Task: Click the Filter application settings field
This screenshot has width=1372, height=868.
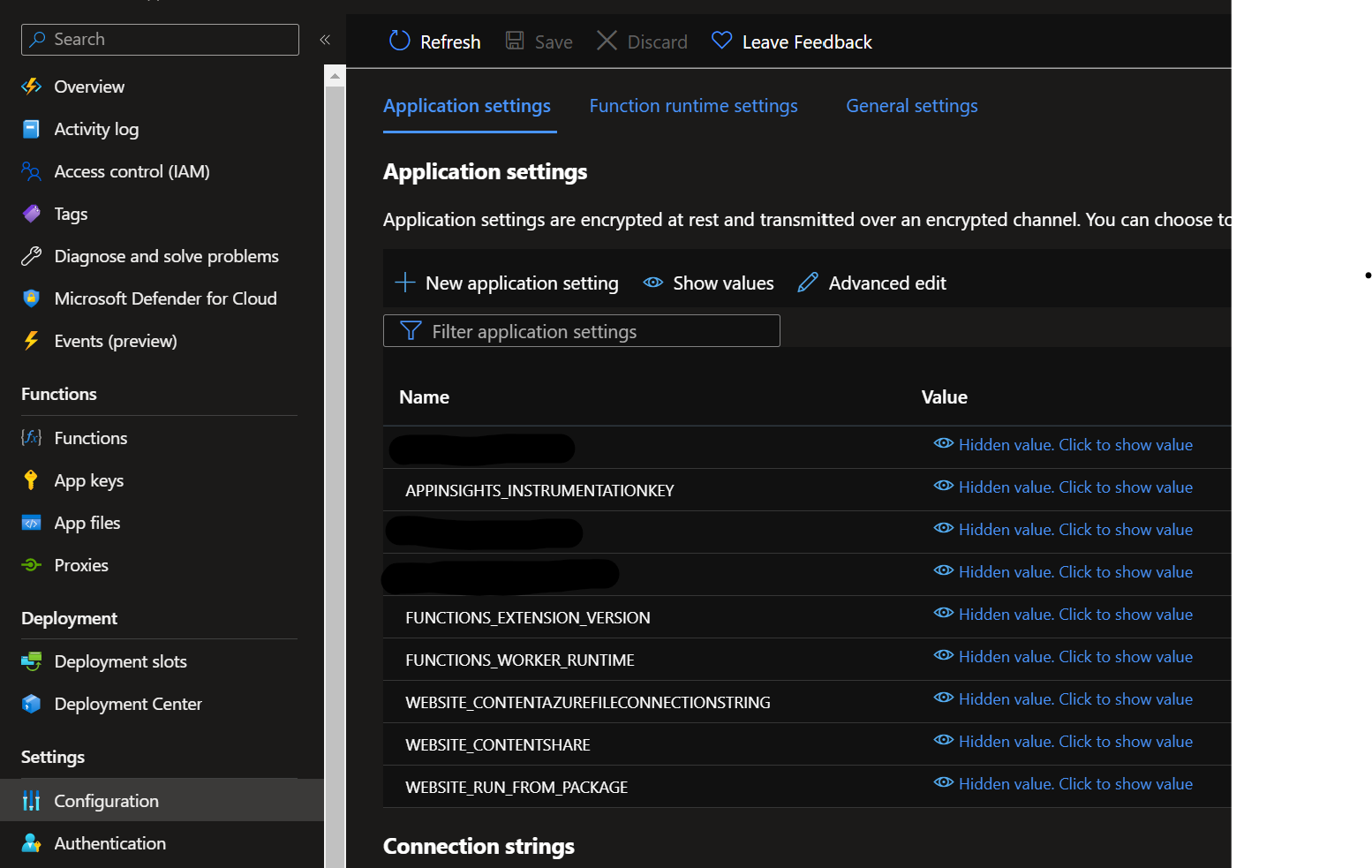Action: (x=582, y=331)
